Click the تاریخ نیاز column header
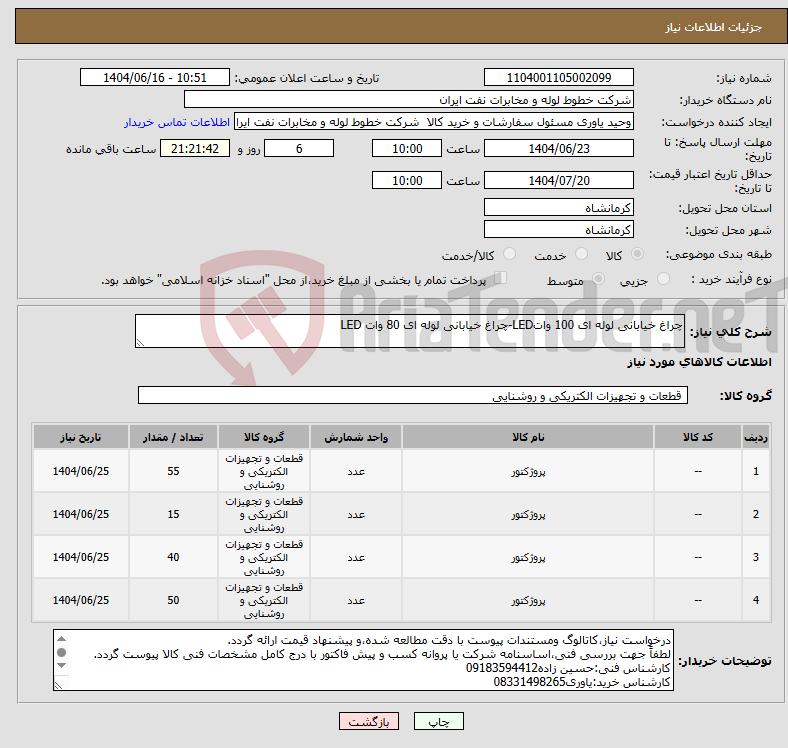Viewport: 788px width, 748px height. point(80,437)
